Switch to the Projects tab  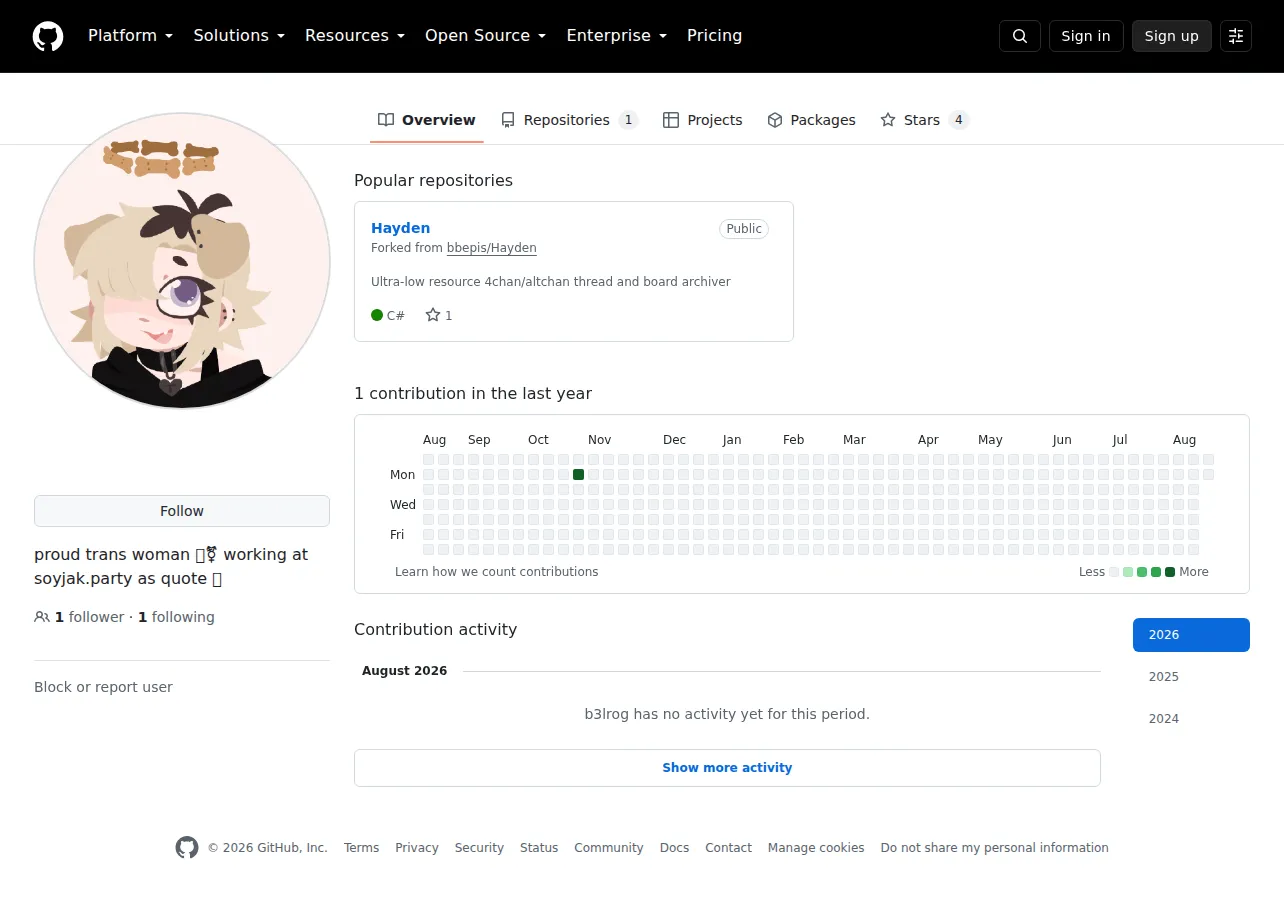click(703, 120)
